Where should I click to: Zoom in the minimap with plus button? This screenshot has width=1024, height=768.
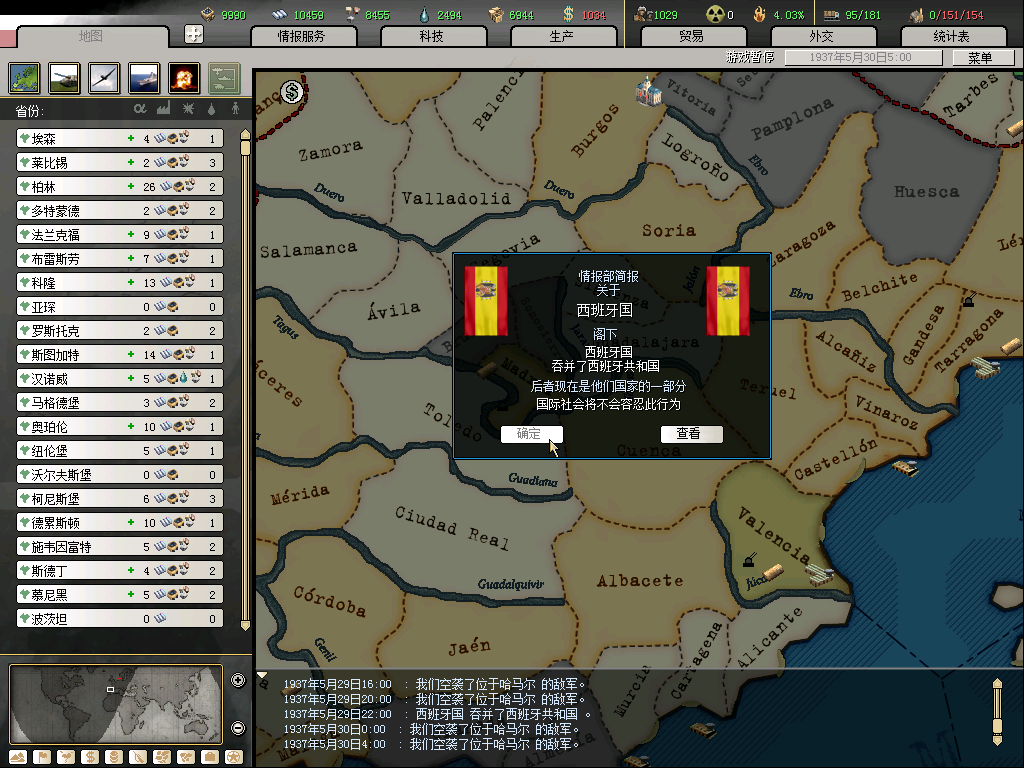238,680
